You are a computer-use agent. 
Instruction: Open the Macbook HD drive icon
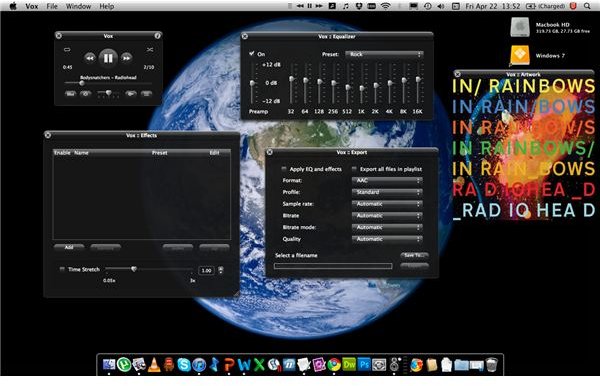[520, 27]
